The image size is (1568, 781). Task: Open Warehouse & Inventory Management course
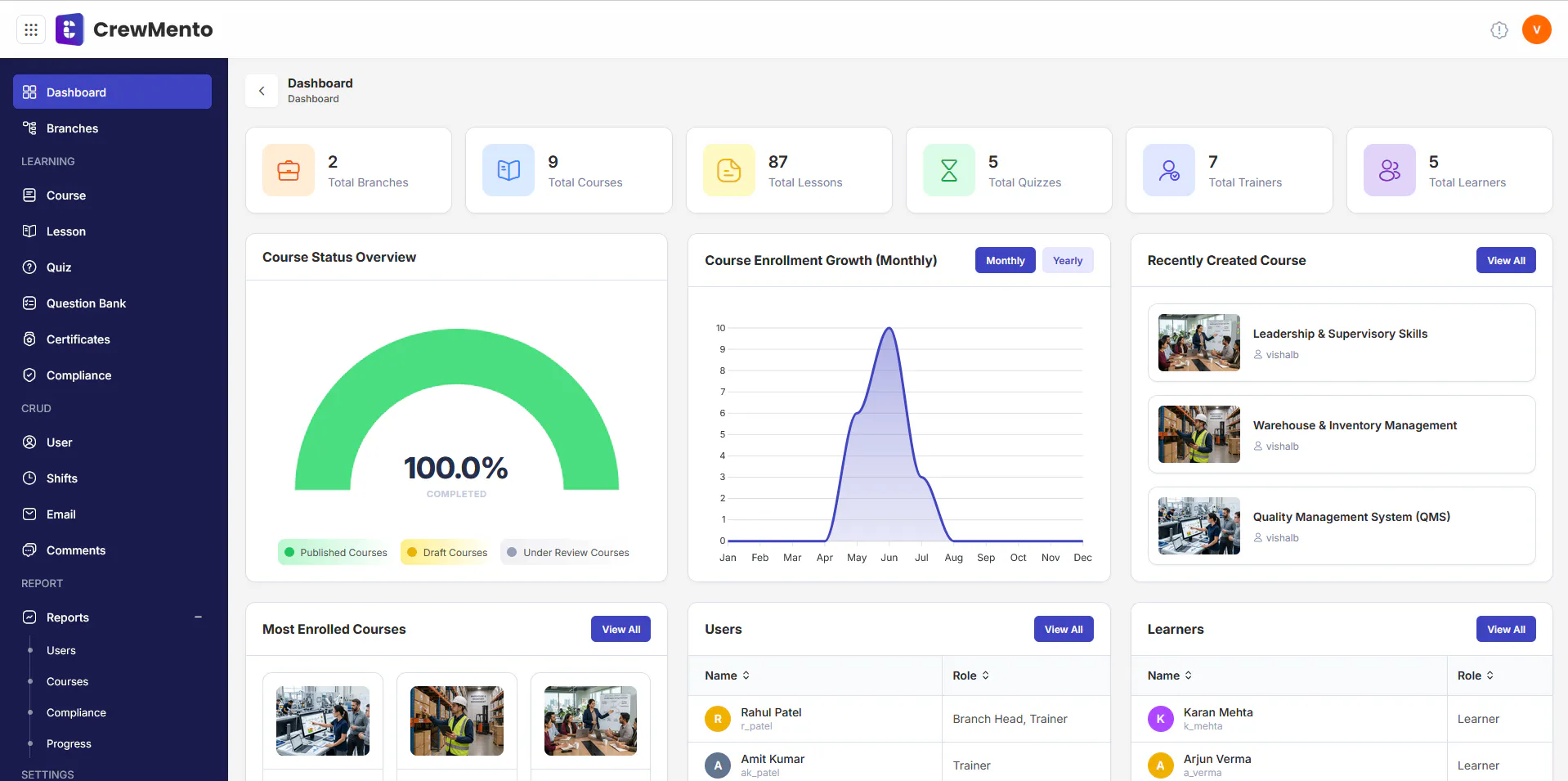(1342, 434)
